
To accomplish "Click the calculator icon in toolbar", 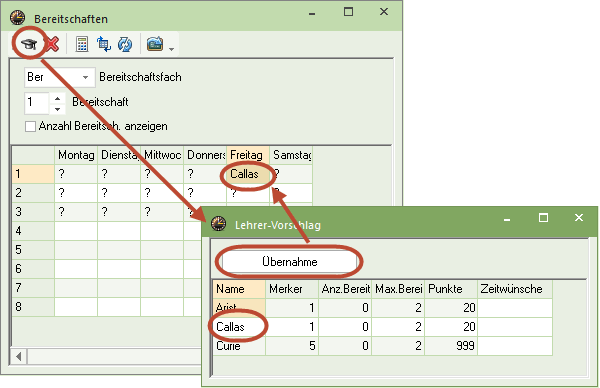I will pos(82,44).
